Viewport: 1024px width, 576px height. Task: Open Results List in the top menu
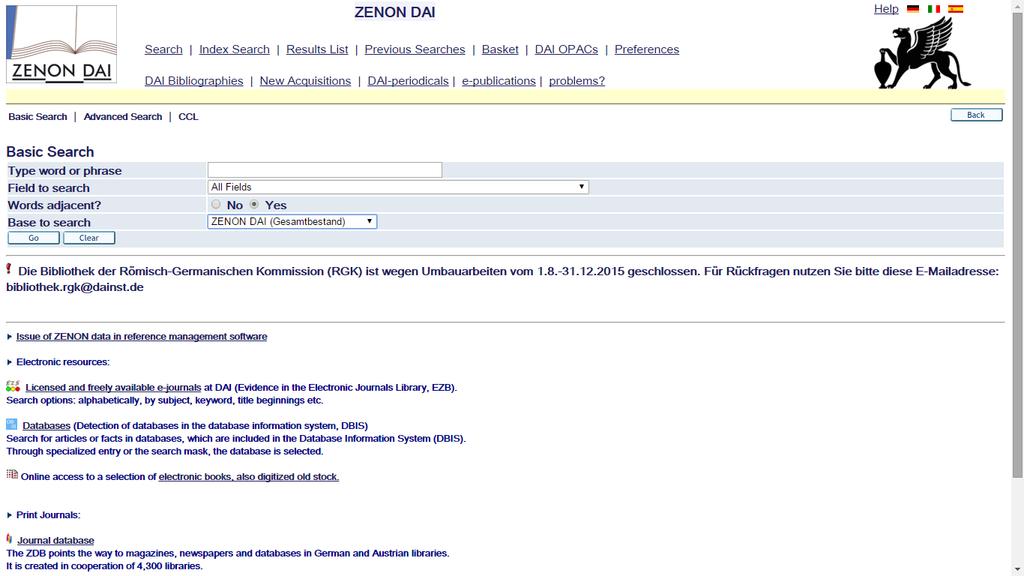[x=317, y=50]
